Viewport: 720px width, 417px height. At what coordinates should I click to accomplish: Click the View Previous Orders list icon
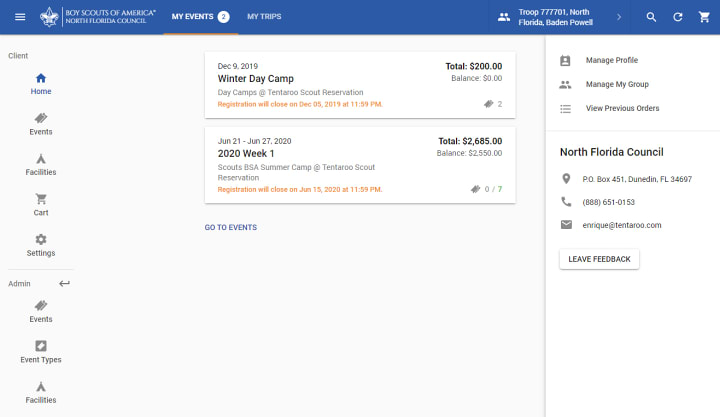click(565, 109)
